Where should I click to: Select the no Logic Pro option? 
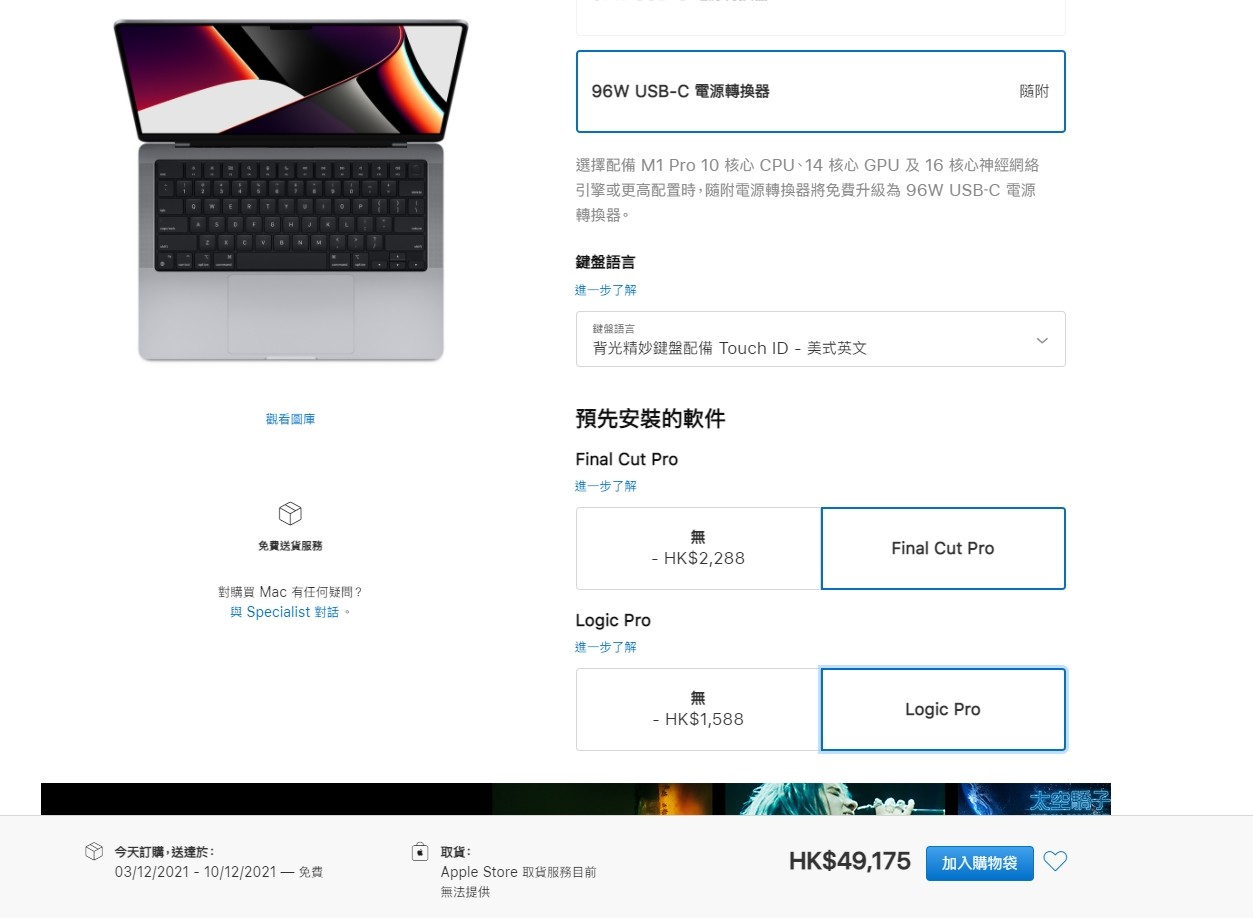(698, 709)
